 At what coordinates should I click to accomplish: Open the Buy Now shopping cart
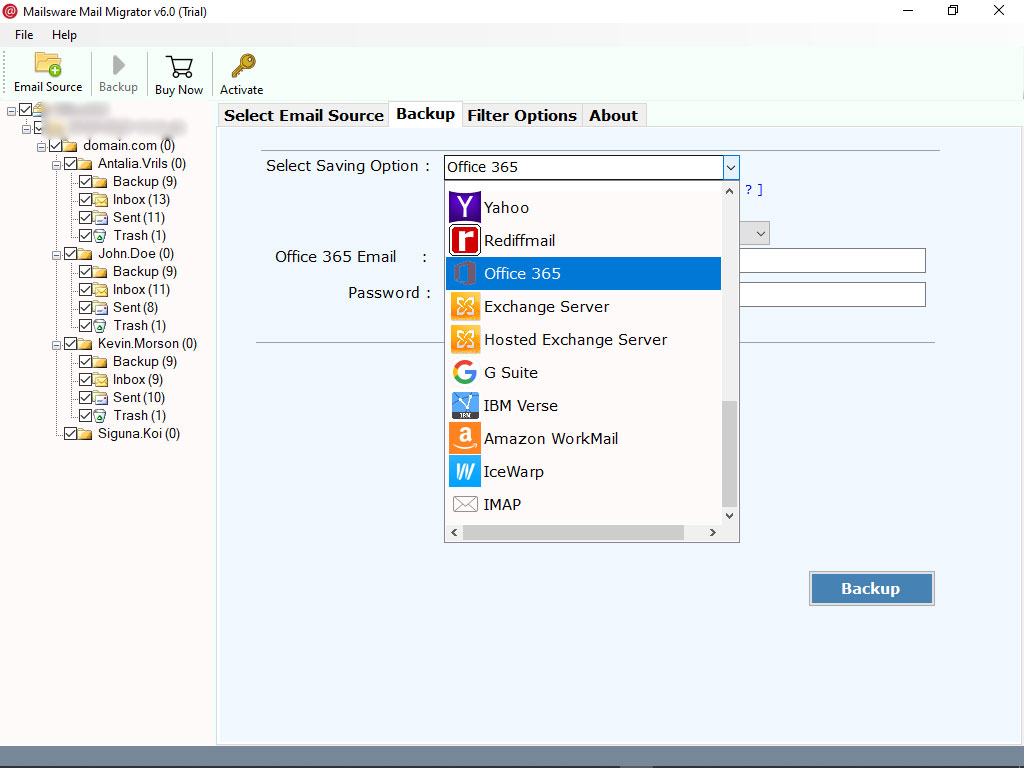click(179, 67)
